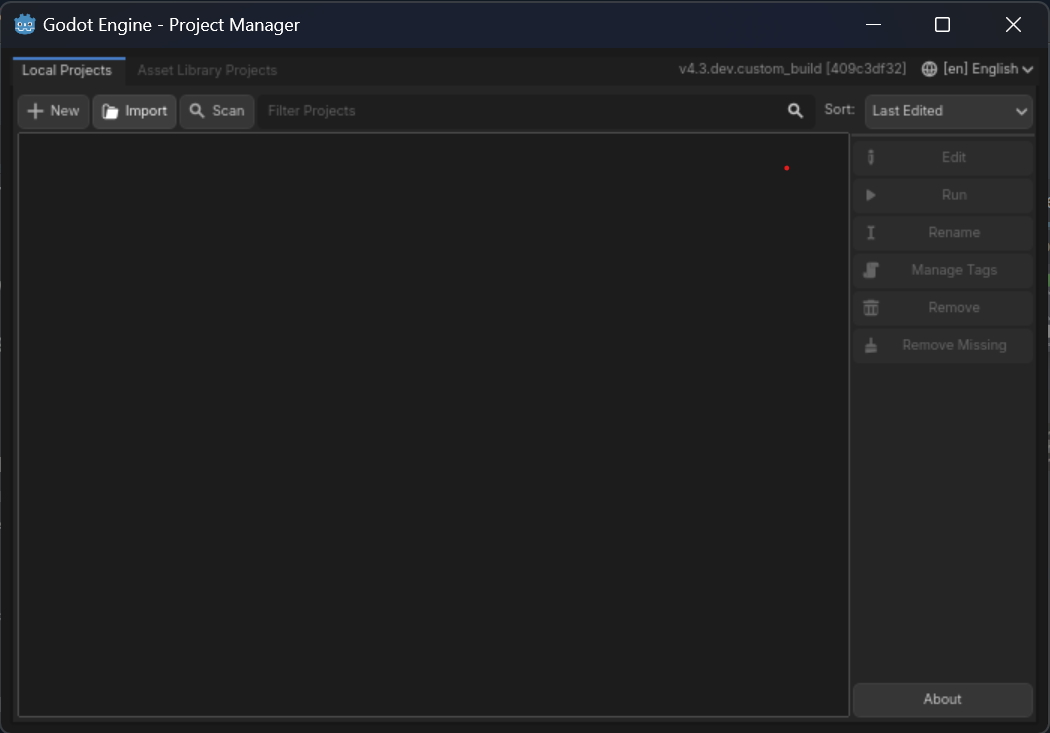Click the Remove Missing button
This screenshot has width=1050, height=733.
tap(942, 345)
